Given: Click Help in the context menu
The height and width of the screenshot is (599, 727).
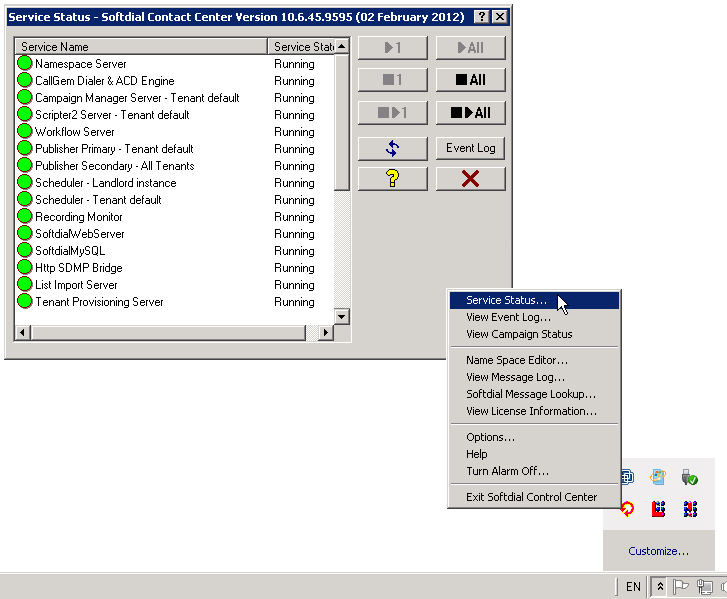Looking at the screenshot, I should (535, 454).
